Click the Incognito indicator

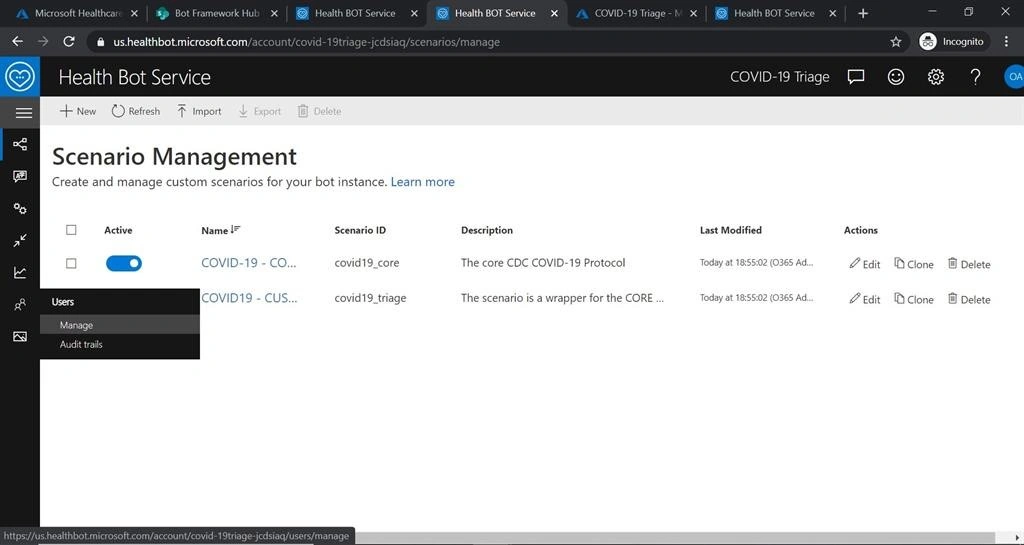coord(952,42)
